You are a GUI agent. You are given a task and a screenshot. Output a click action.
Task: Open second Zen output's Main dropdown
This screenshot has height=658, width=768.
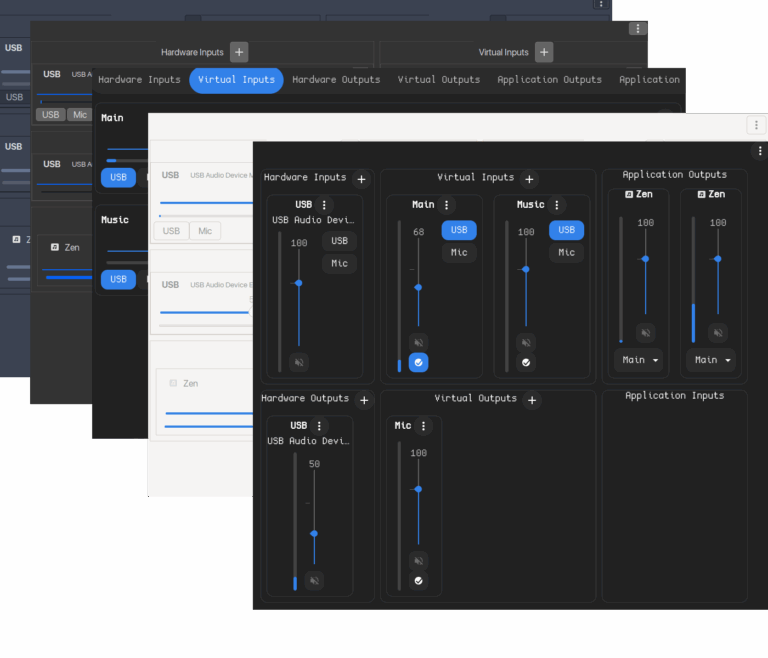click(711, 360)
